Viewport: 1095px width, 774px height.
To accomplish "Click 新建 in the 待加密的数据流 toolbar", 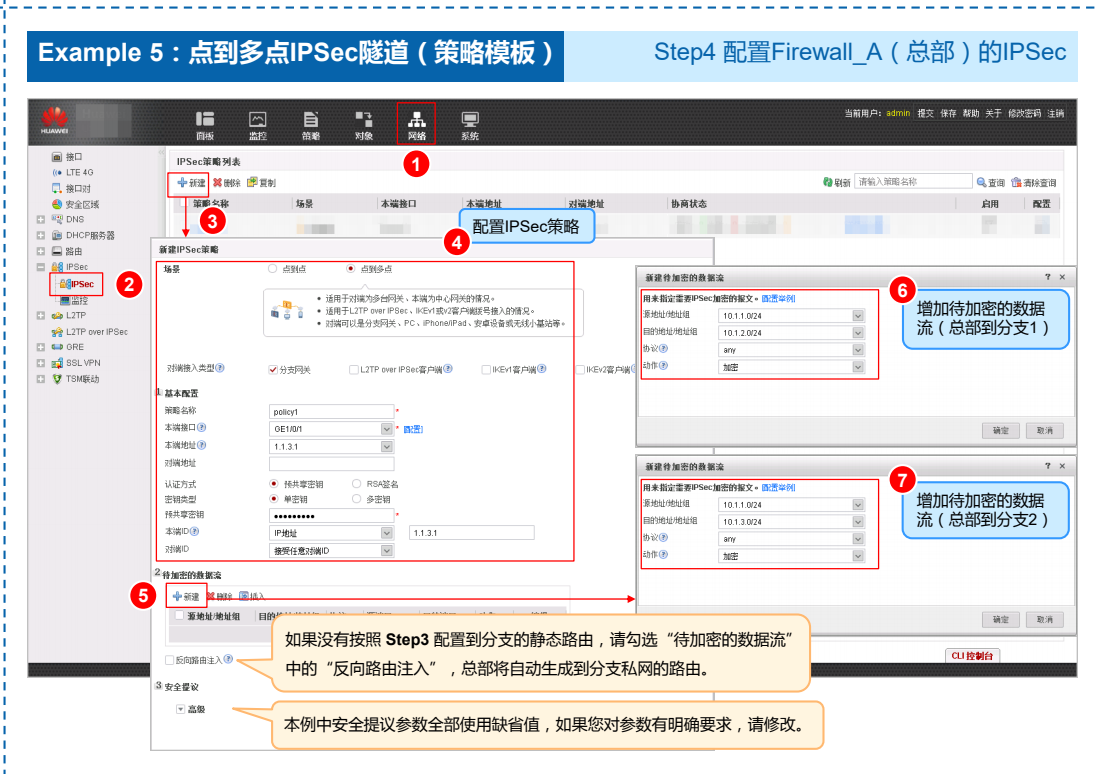I will (186, 597).
